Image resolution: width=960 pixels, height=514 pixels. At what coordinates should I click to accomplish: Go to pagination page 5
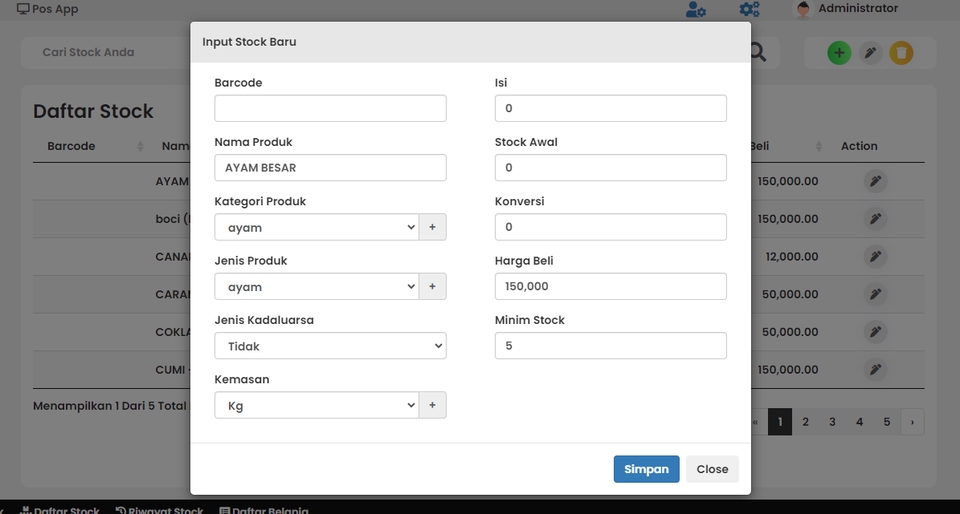887,422
